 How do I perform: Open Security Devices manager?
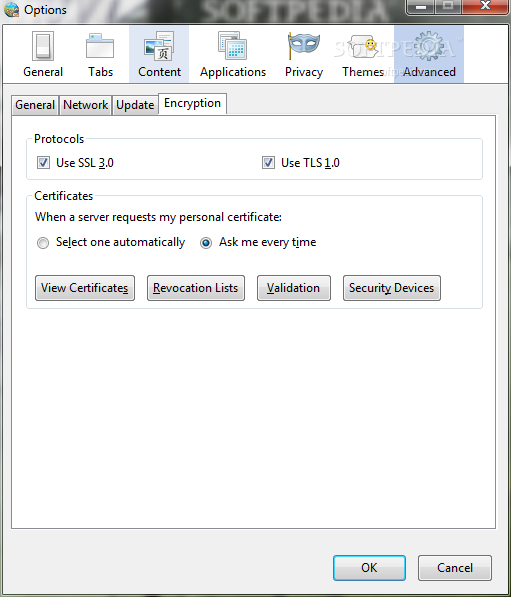pyautogui.click(x=392, y=288)
